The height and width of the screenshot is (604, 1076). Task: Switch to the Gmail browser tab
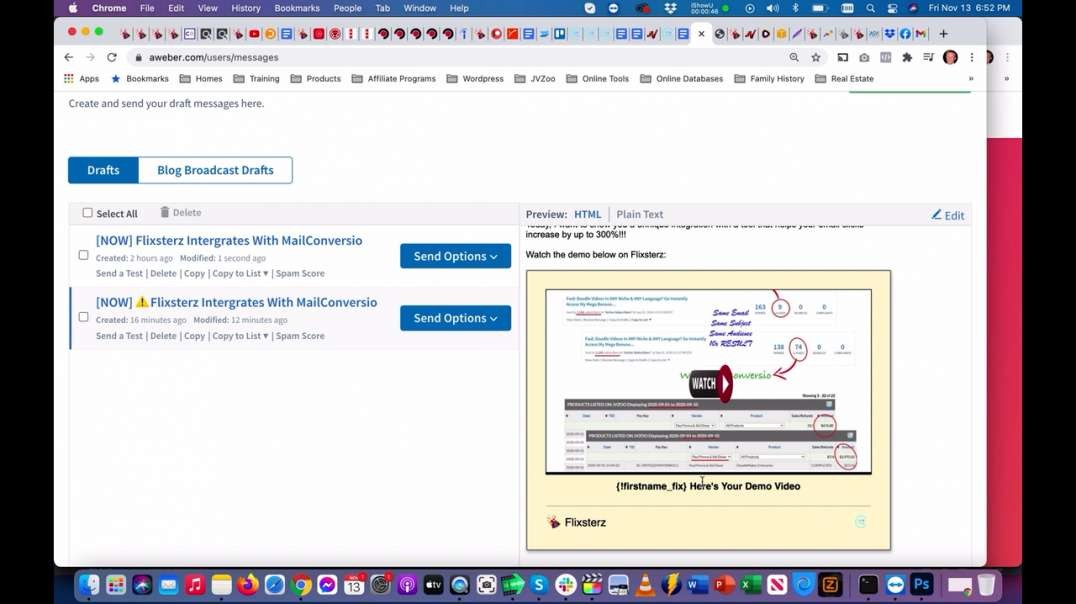tap(921, 34)
